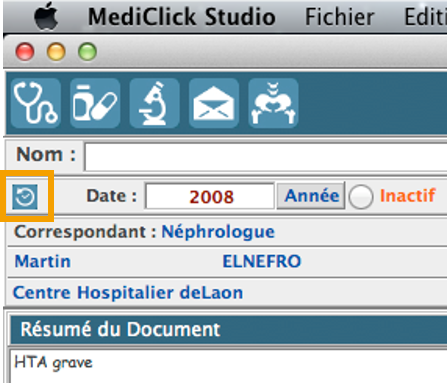Select the Date field showing 2008
Viewport: 447px width, 383px height.
click(x=210, y=196)
